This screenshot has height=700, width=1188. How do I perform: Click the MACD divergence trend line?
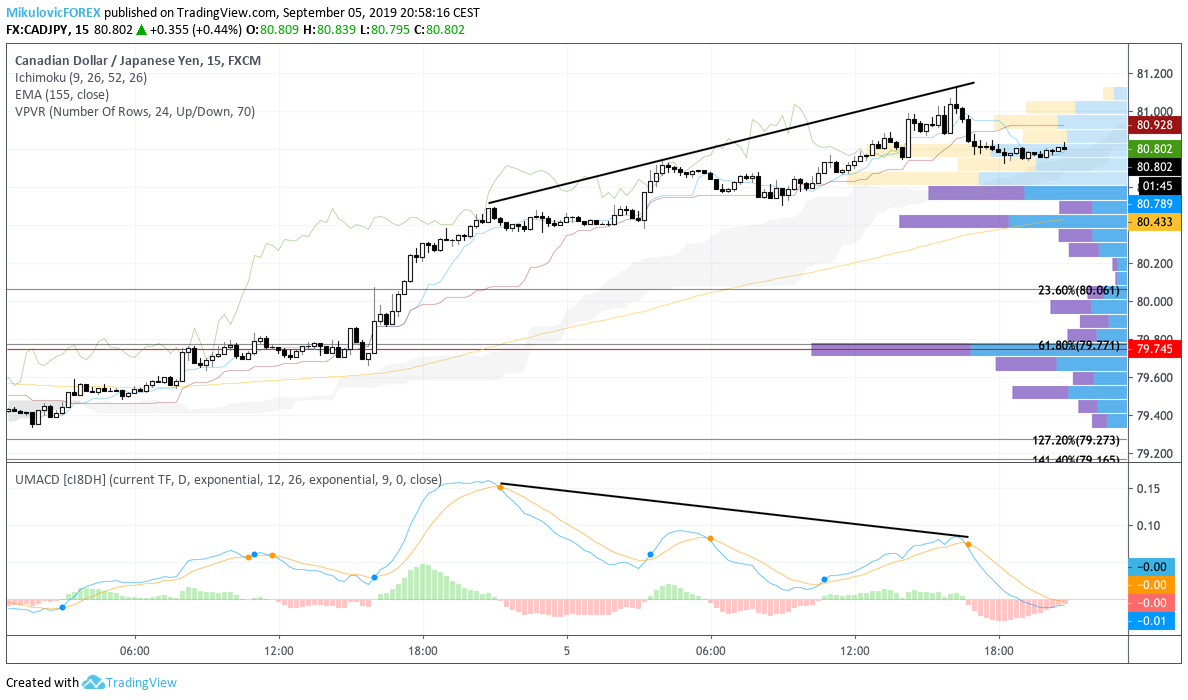(x=734, y=510)
